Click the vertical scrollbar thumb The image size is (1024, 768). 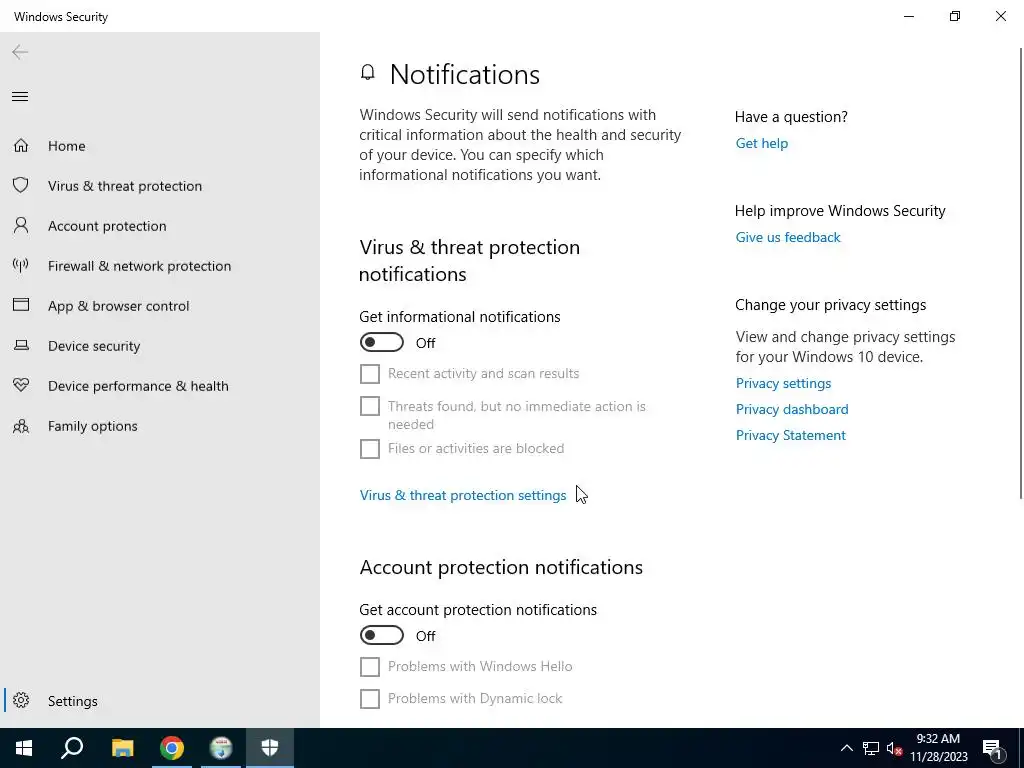tap(1021, 273)
